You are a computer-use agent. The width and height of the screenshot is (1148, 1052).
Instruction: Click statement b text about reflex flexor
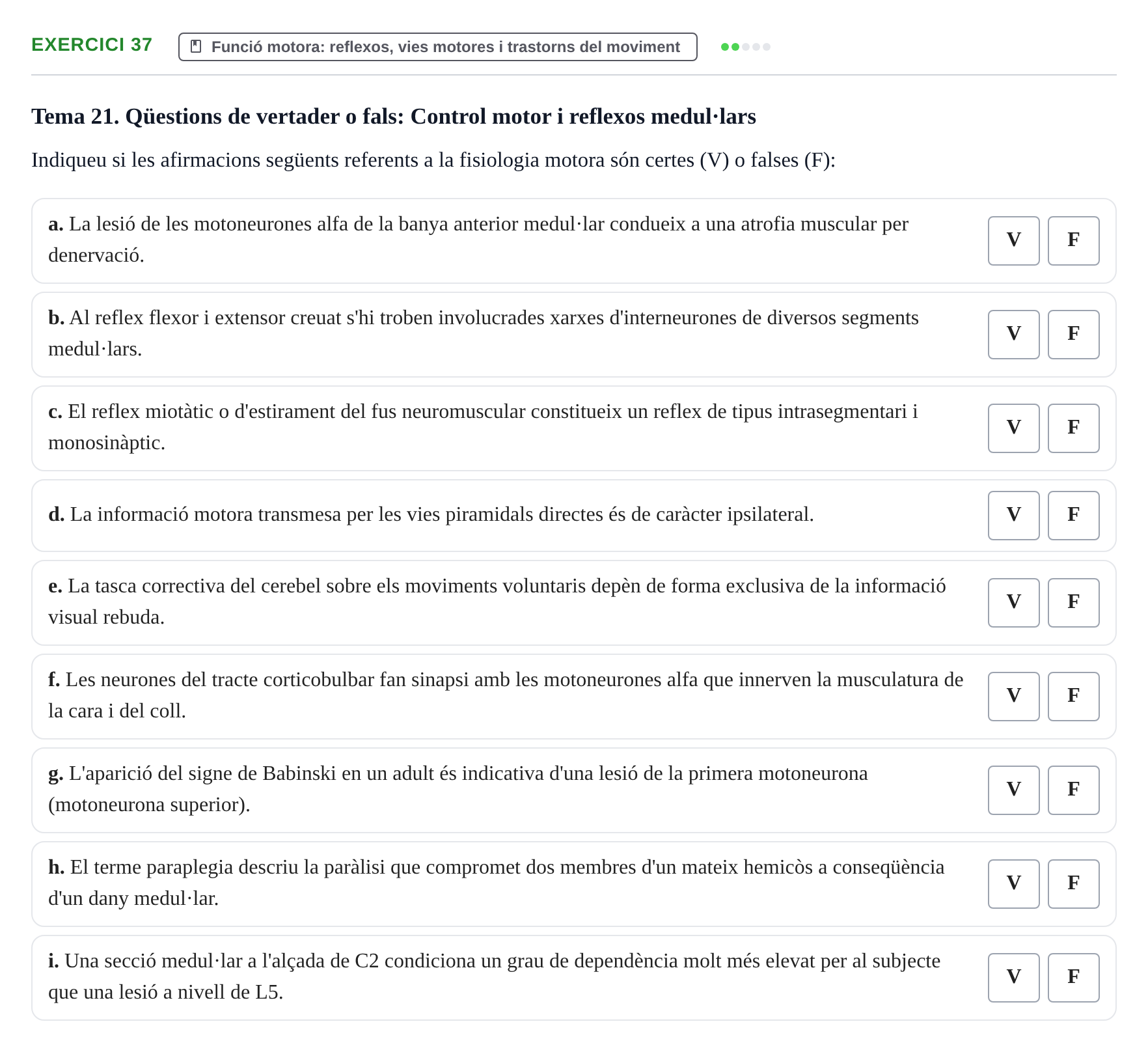pos(484,333)
